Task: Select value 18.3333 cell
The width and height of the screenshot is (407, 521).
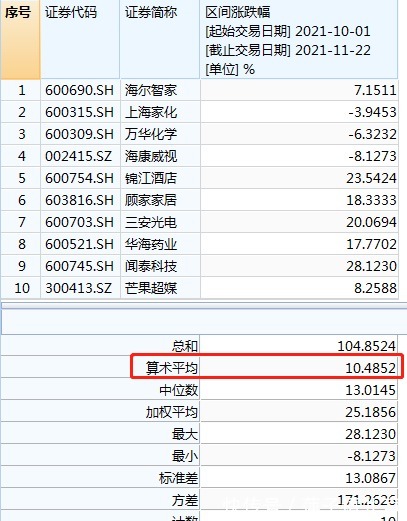Action: click(299, 200)
